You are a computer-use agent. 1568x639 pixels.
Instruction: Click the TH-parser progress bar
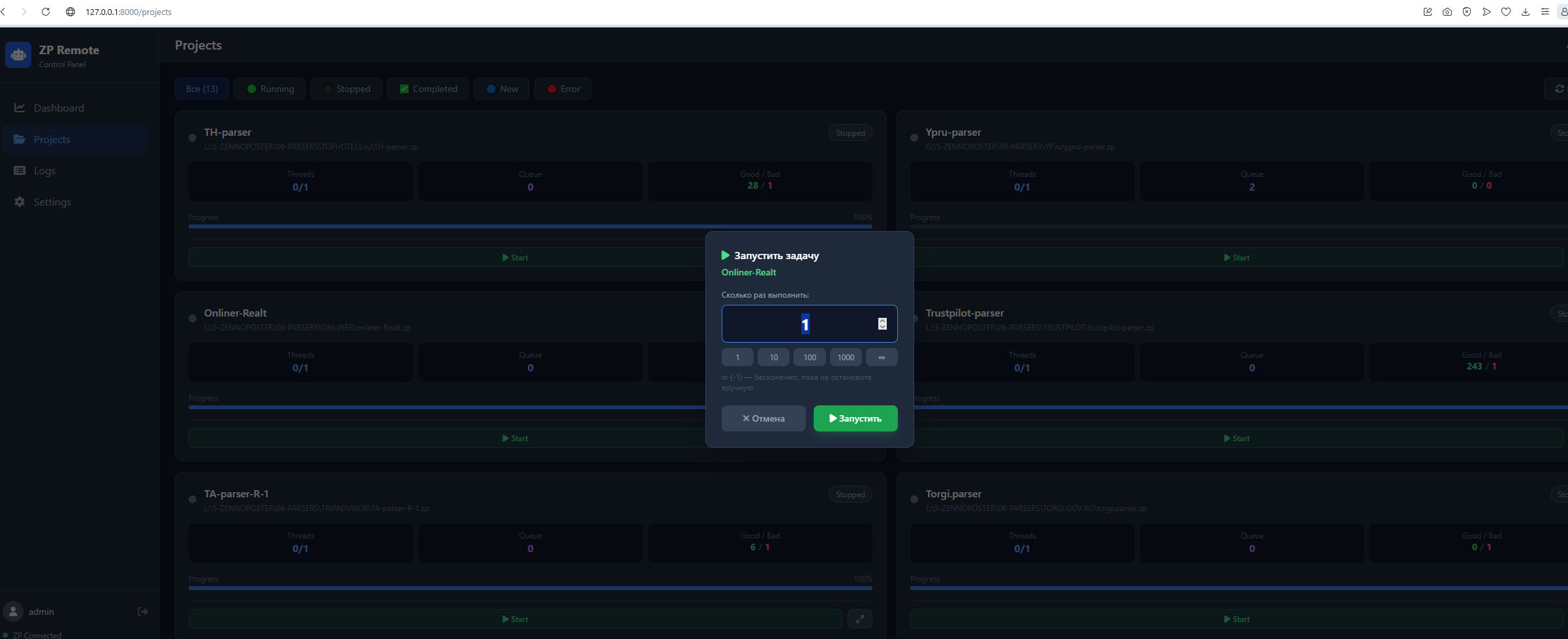point(530,226)
